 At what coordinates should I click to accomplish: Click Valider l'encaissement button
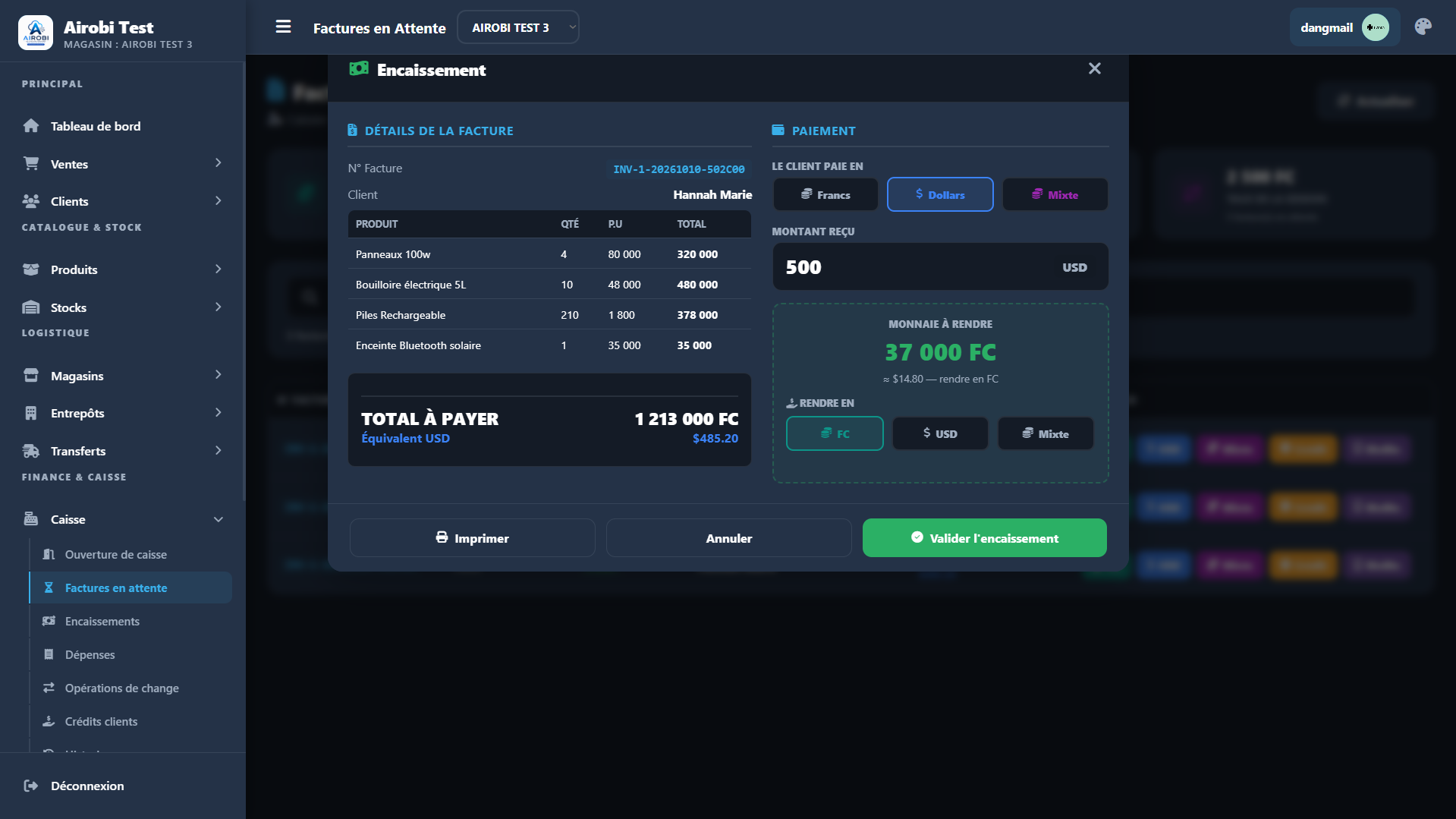(x=984, y=537)
